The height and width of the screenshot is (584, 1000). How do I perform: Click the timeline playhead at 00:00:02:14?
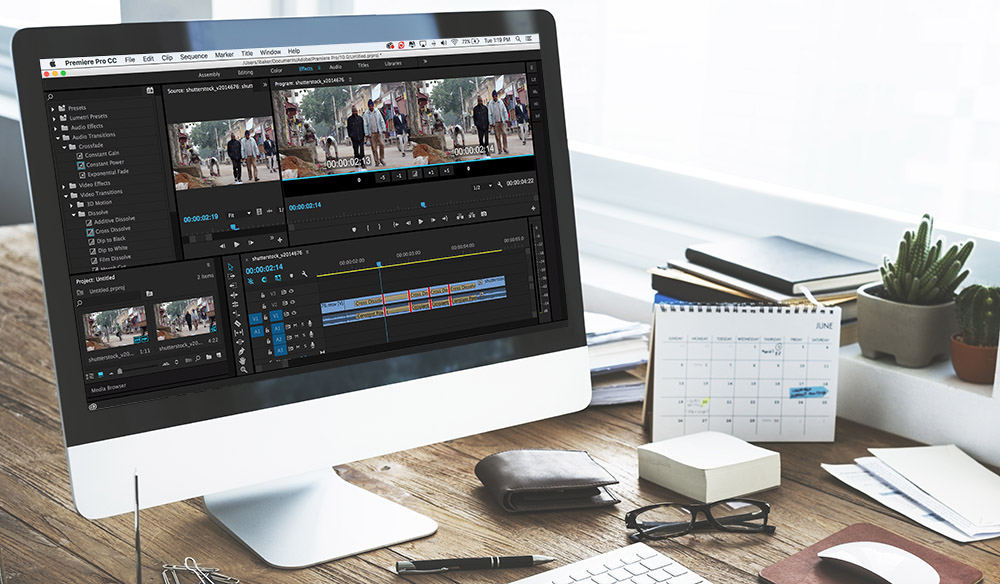pyautogui.click(x=379, y=264)
